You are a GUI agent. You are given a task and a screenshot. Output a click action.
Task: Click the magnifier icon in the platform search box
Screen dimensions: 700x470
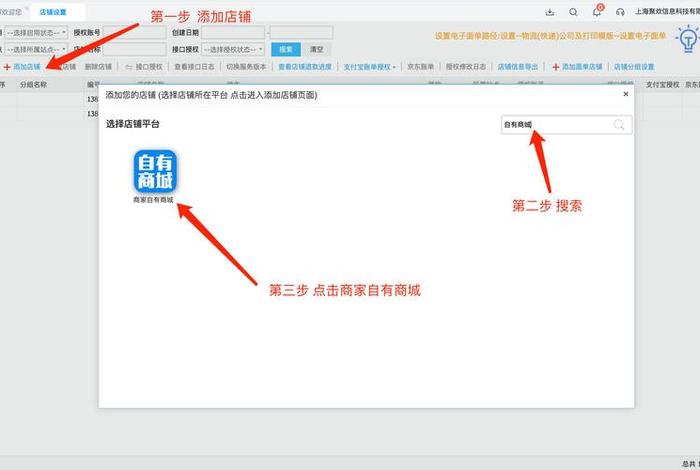coord(619,125)
